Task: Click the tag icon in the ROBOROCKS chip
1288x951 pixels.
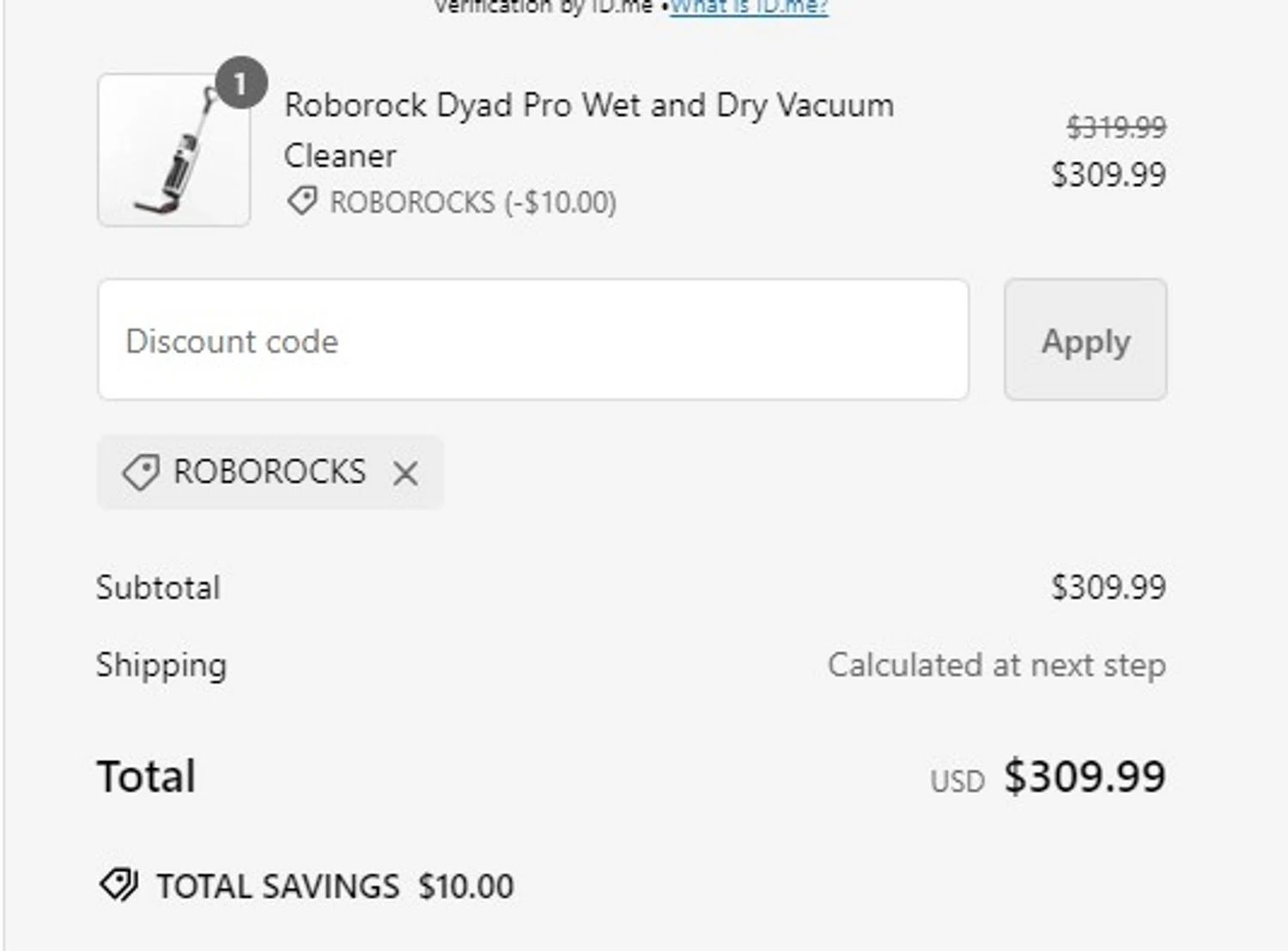Action: point(141,472)
